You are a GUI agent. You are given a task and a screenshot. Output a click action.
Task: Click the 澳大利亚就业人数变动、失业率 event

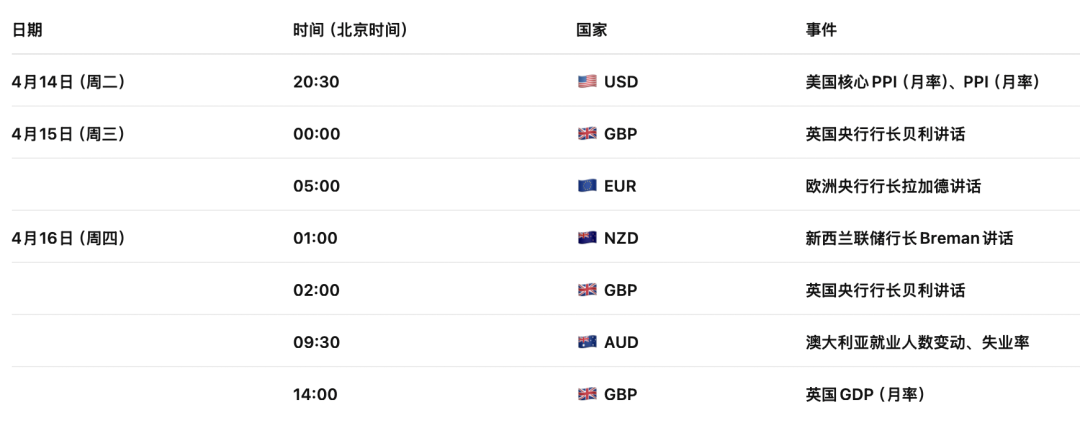pos(917,342)
